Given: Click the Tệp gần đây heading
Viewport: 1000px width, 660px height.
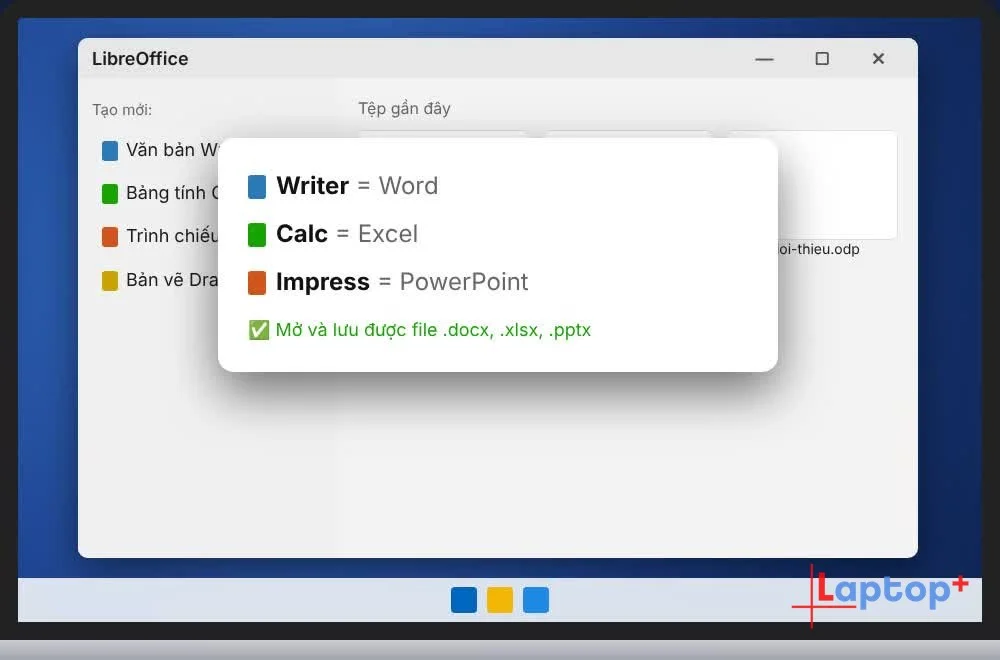Looking at the screenshot, I should (x=404, y=109).
